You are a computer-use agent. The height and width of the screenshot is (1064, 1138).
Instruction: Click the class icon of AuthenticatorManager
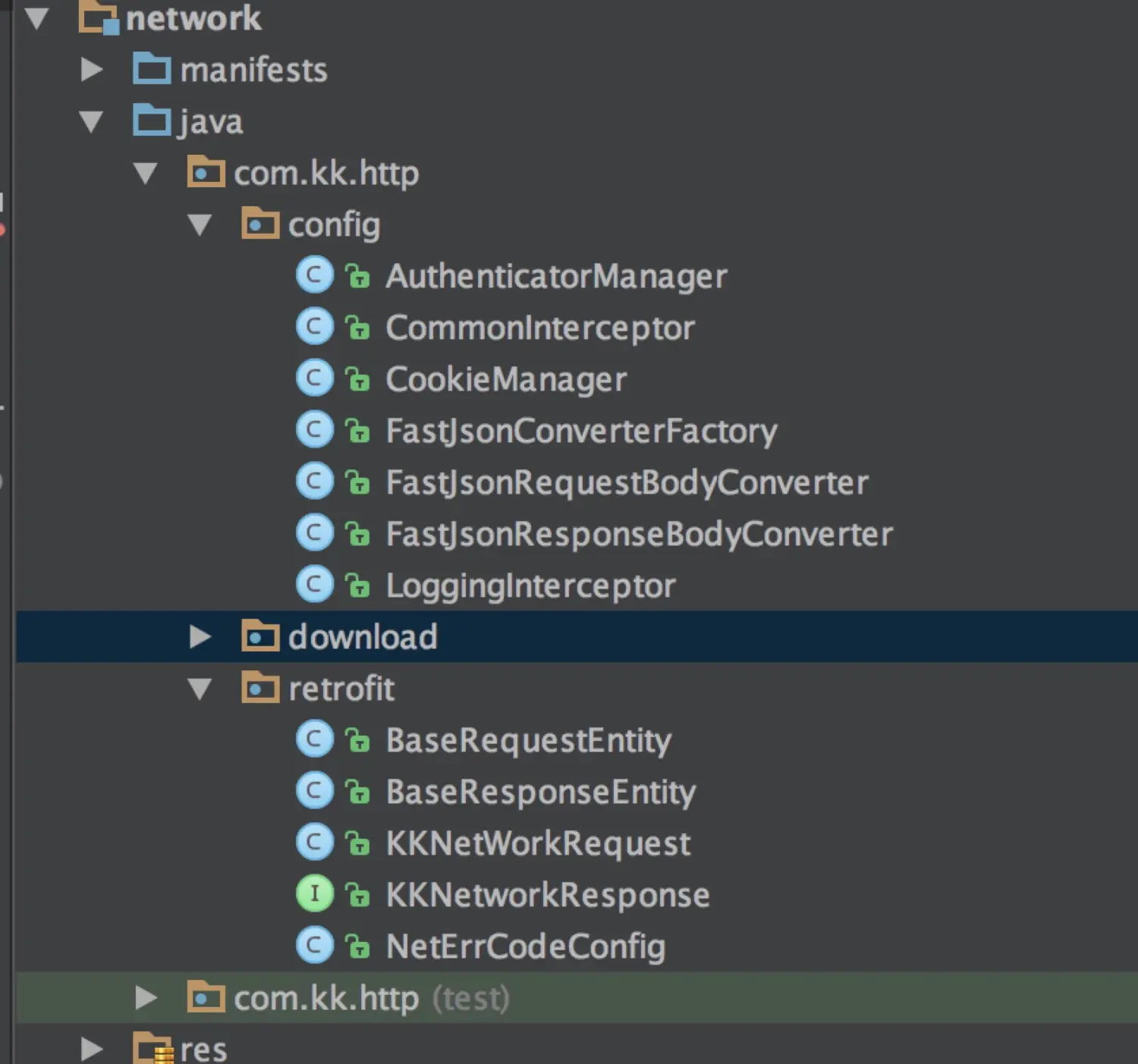(314, 275)
